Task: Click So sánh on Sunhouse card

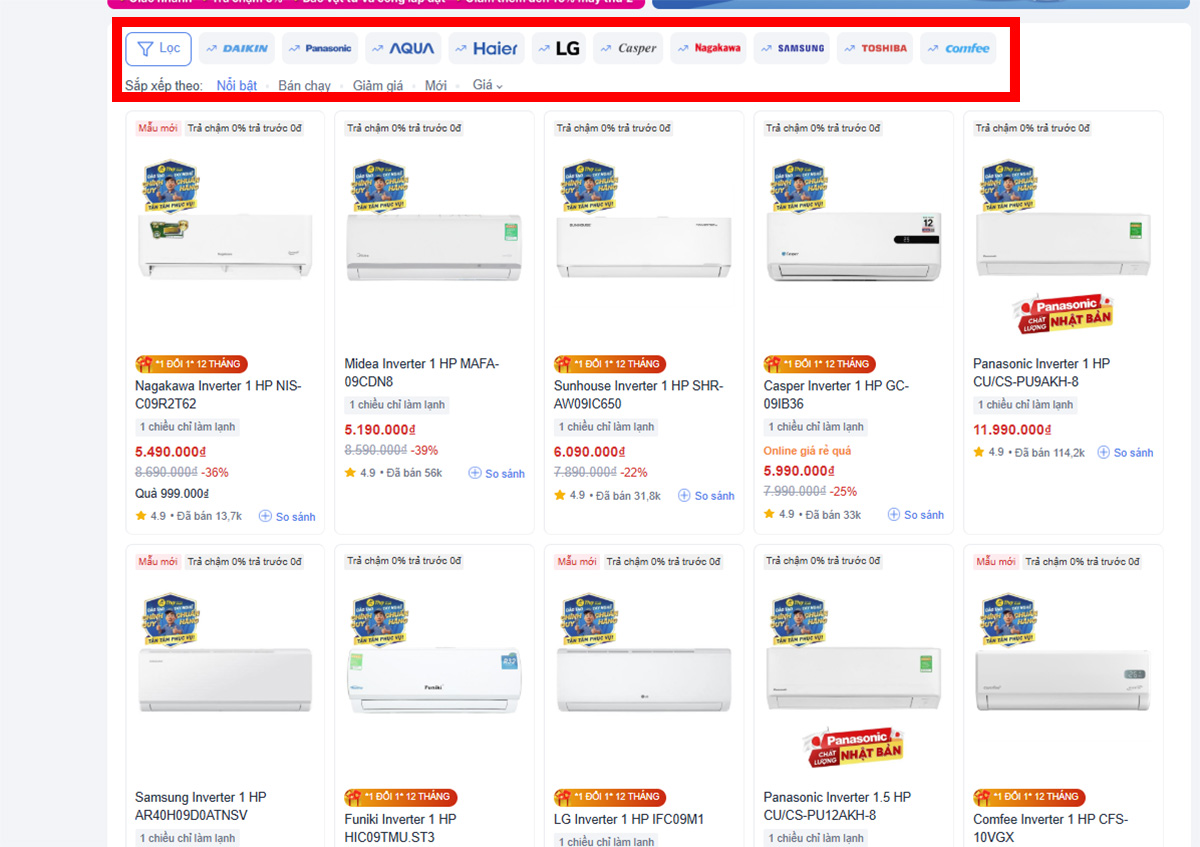Action: [x=706, y=495]
